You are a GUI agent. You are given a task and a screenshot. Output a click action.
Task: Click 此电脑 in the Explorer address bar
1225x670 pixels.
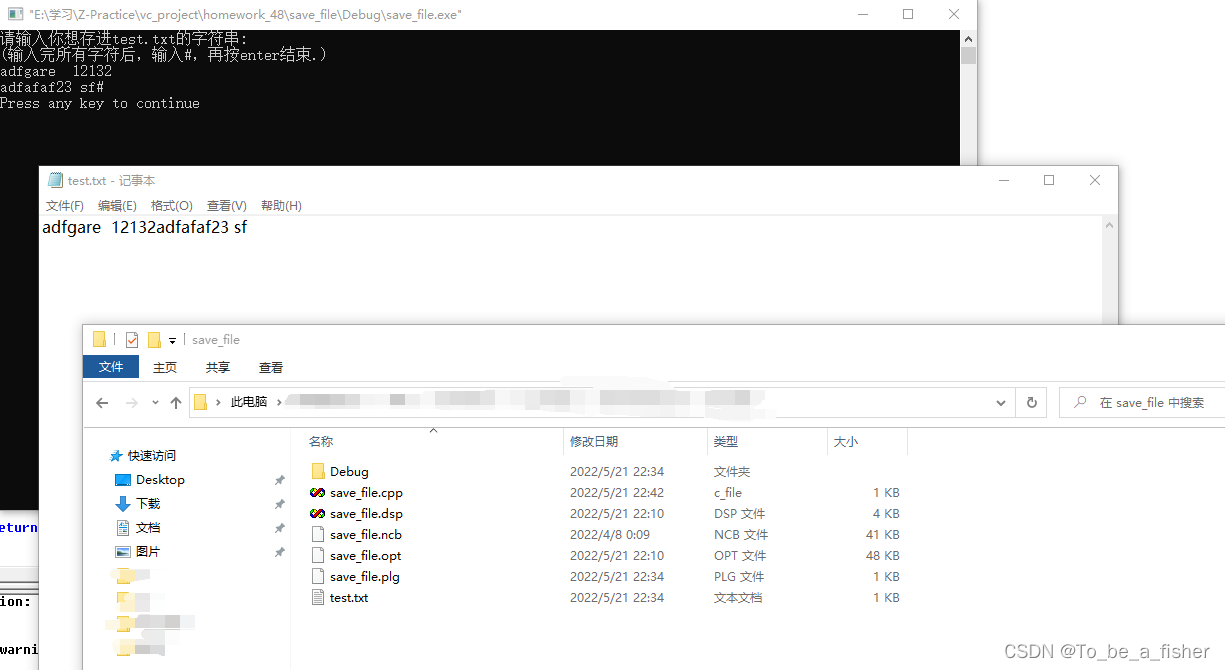(249, 402)
